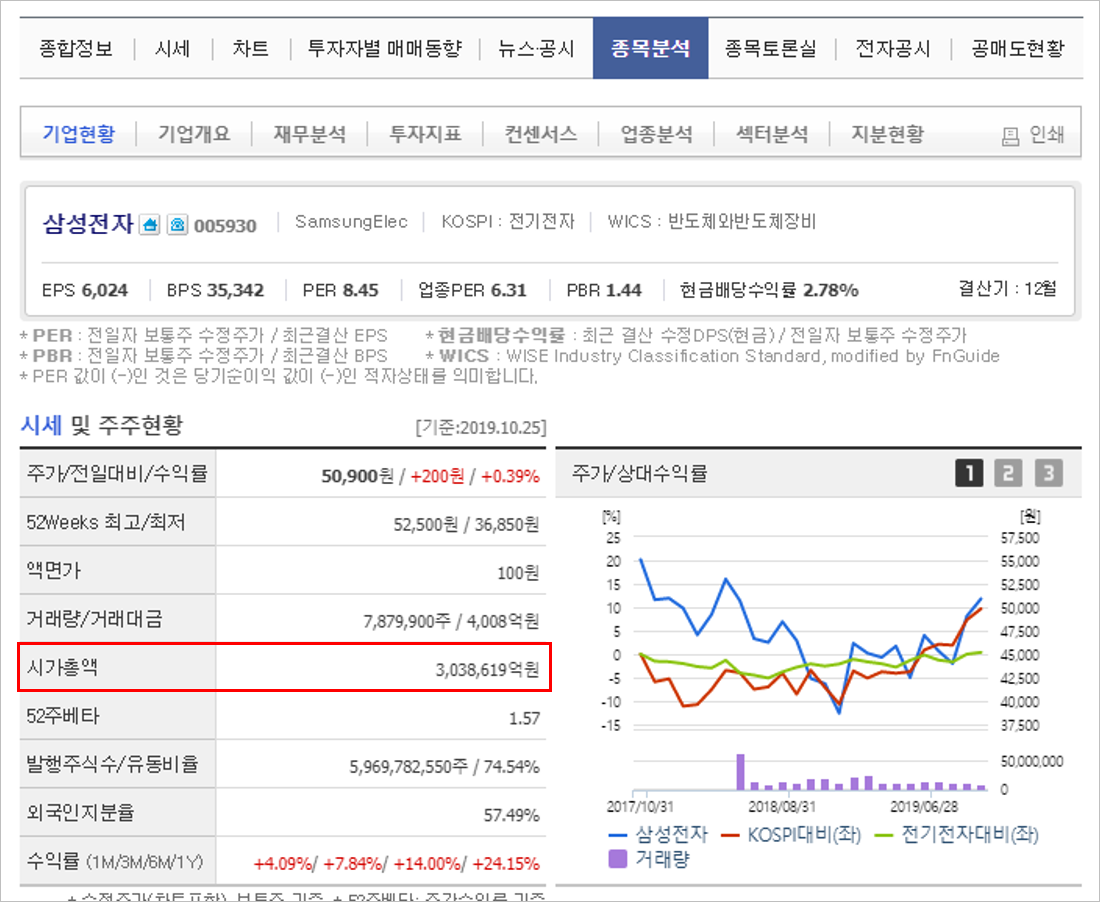1100x902 pixels.
Task: Click the 인쇄 print icon
Action: [x=1010, y=136]
